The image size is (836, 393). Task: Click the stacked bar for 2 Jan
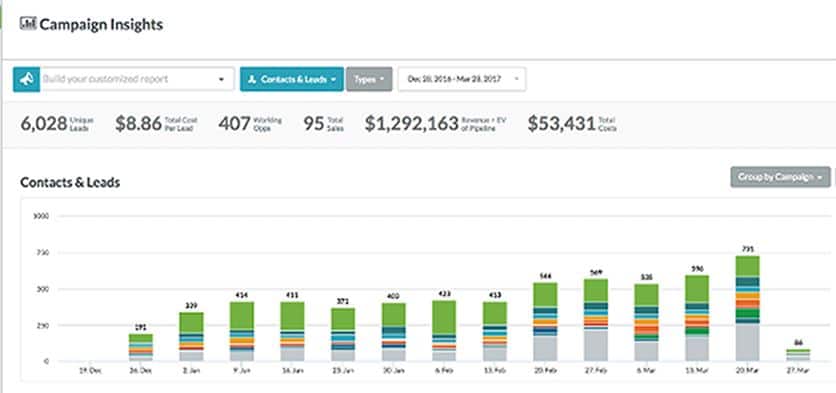[191, 337]
